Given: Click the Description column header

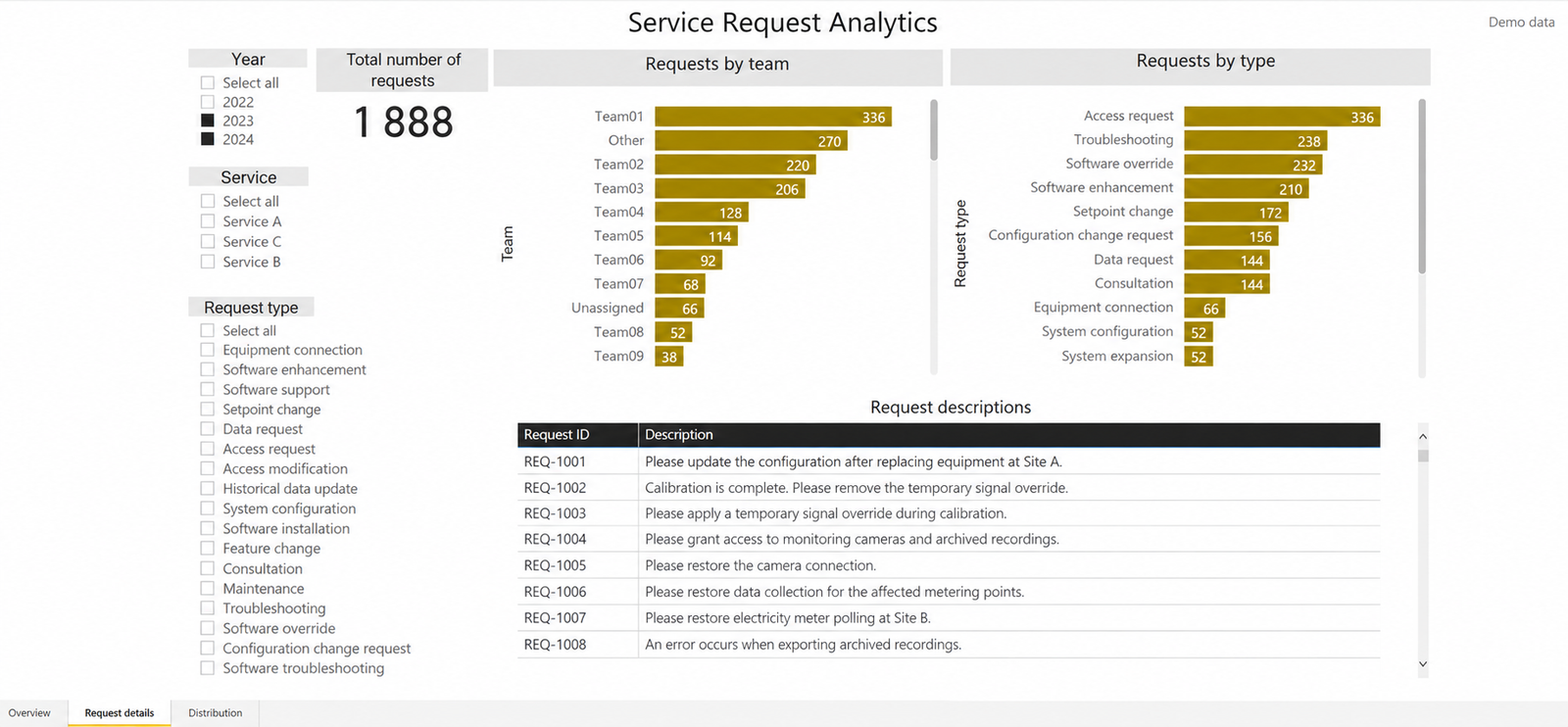Looking at the screenshot, I should pos(1009,435).
